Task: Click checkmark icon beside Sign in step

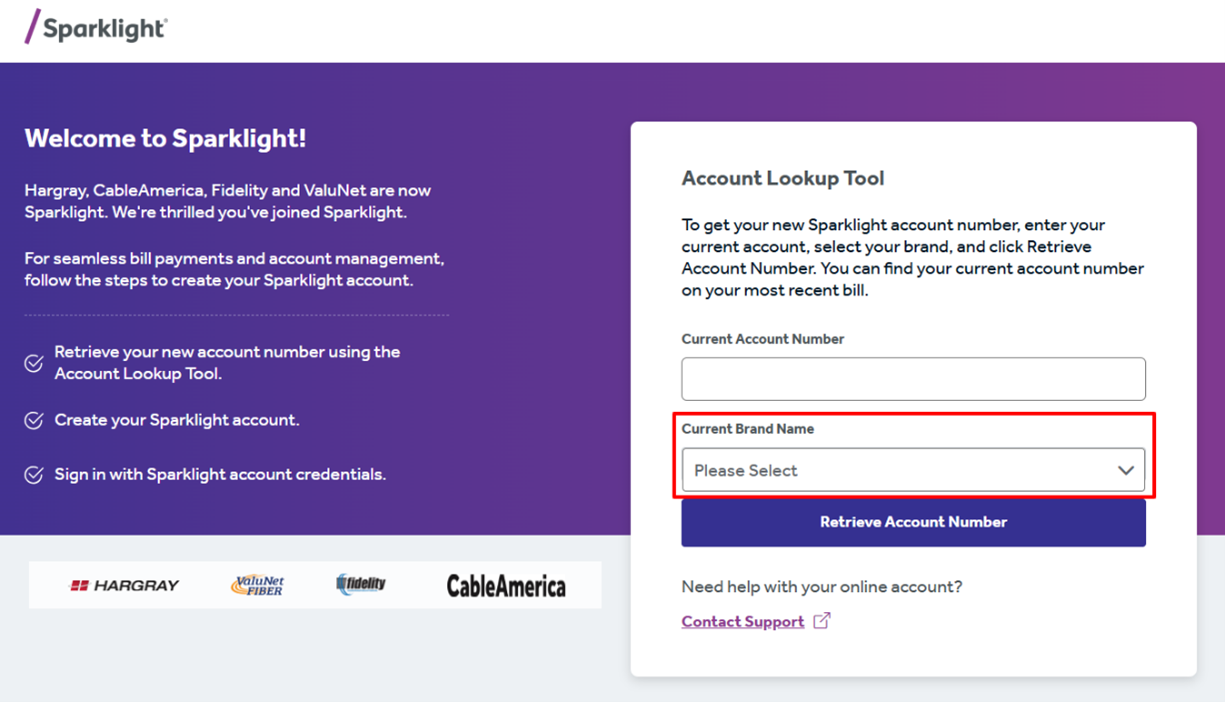Action: pyautogui.click(x=34, y=474)
